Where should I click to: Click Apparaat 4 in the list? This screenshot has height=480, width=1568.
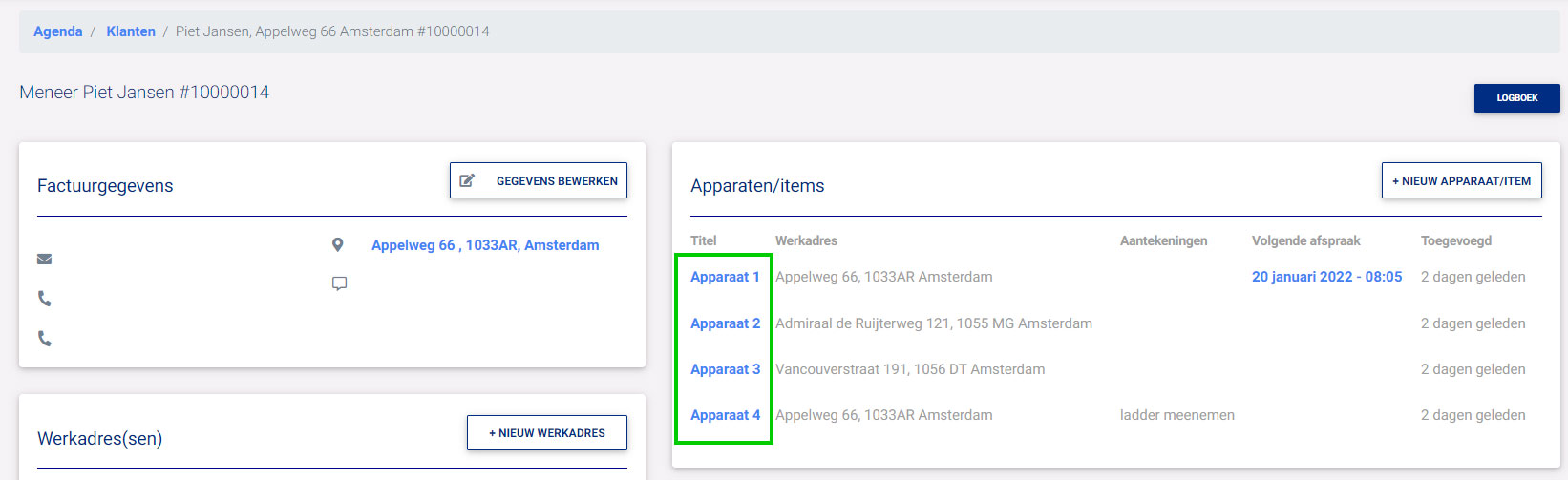point(725,415)
